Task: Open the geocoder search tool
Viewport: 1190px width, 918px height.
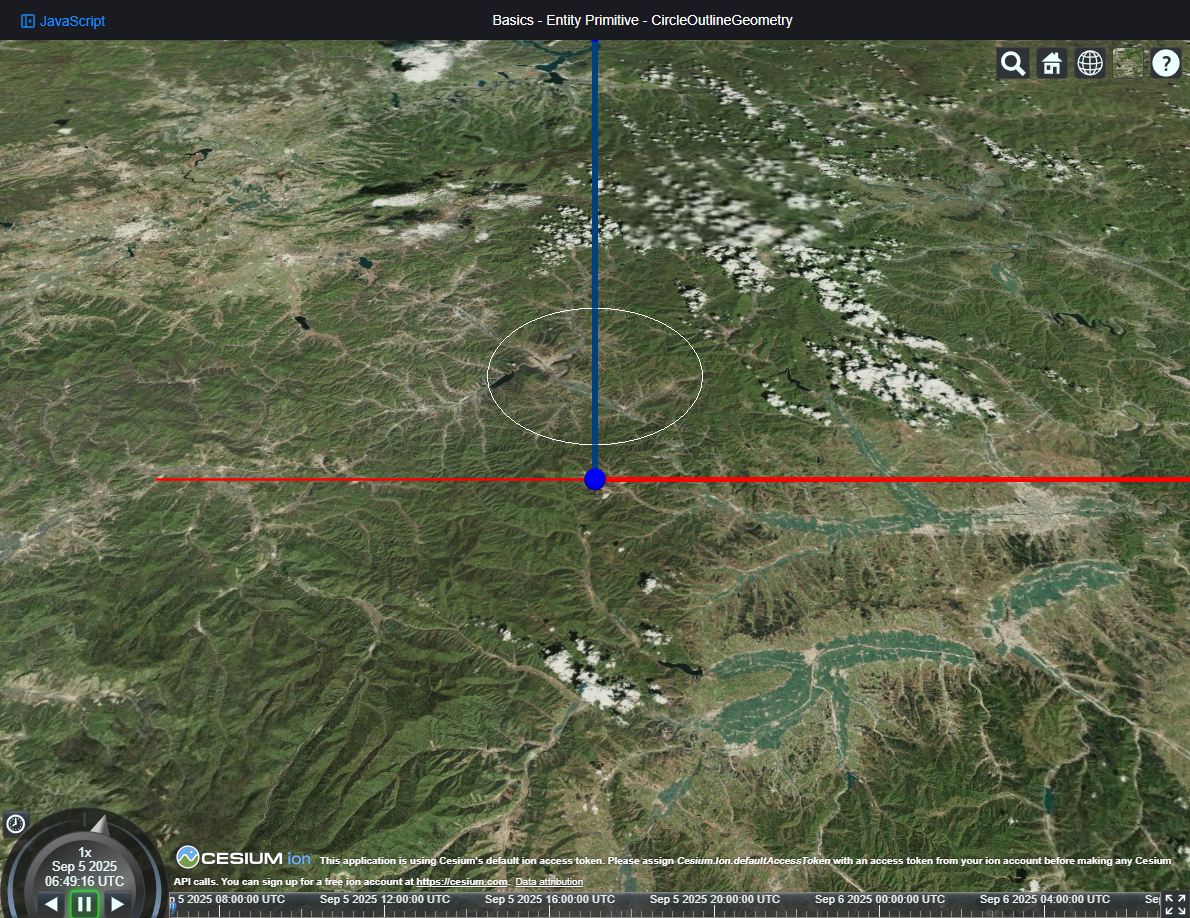Action: (x=1012, y=64)
